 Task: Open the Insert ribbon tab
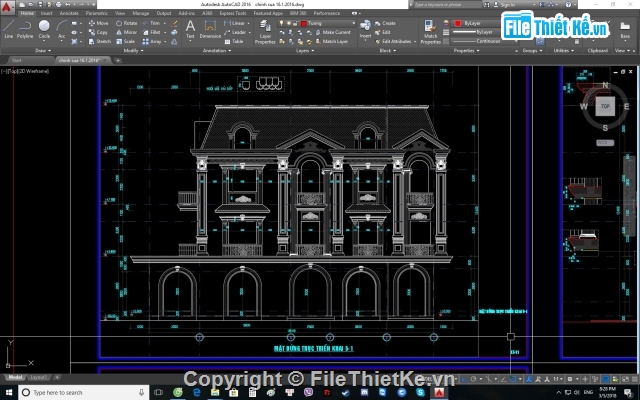pyautogui.click(x=47, y=13)
